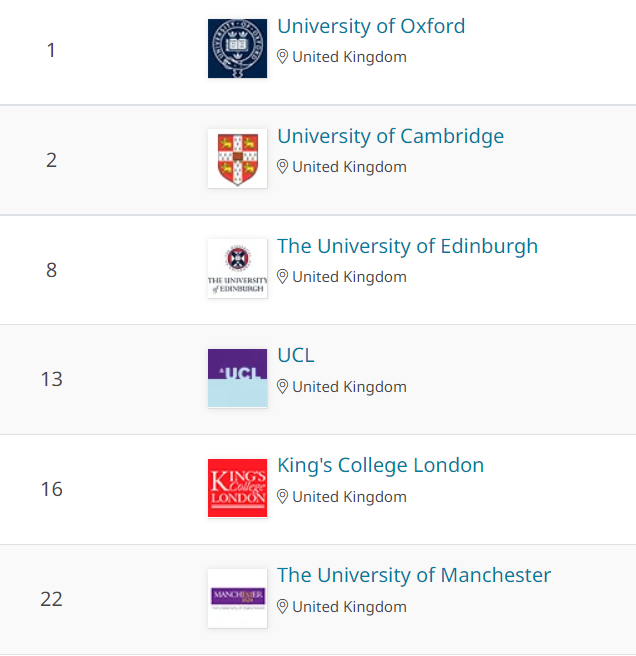636x656 pixels.
Task: Click rank number 1 in the list
Action: (x=51, y=50)
